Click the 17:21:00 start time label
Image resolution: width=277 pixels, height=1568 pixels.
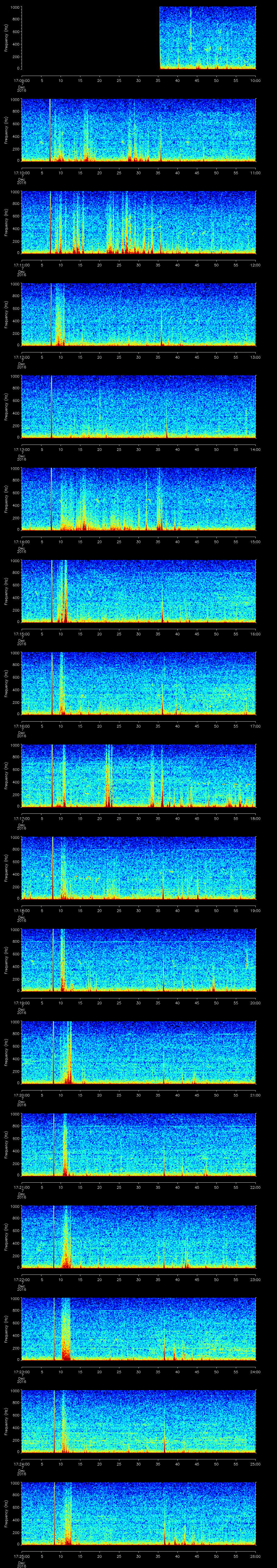click(21, 1187)
